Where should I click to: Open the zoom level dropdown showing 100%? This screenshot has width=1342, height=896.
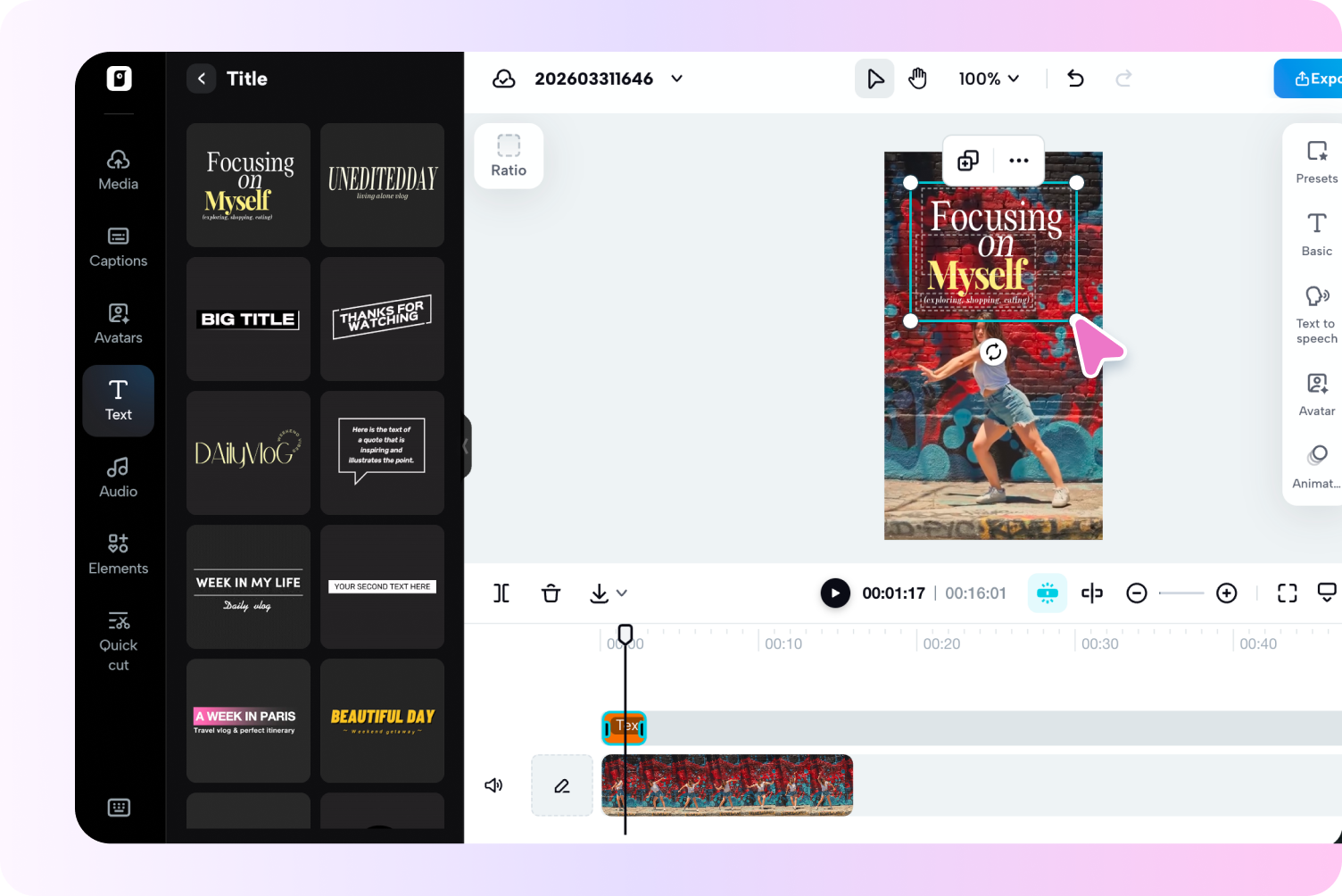pos(989,78)
